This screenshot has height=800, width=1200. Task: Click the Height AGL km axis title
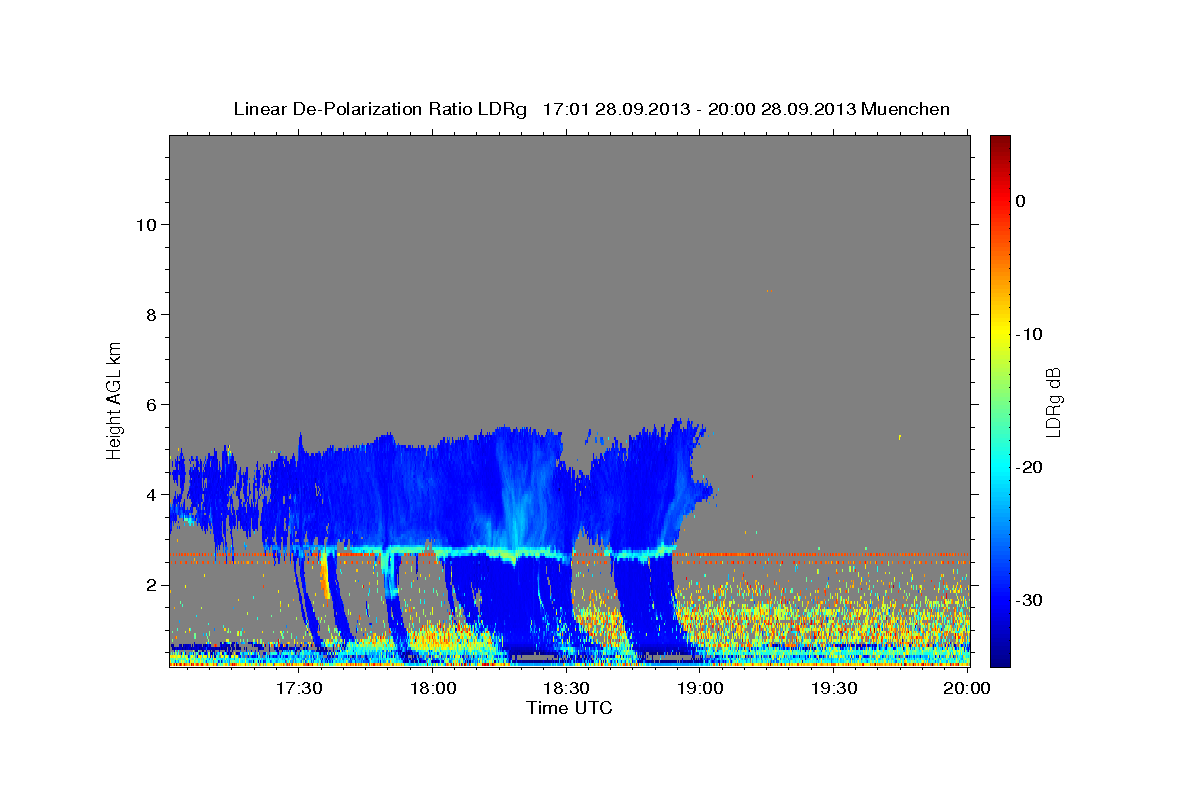pos(114,400)
